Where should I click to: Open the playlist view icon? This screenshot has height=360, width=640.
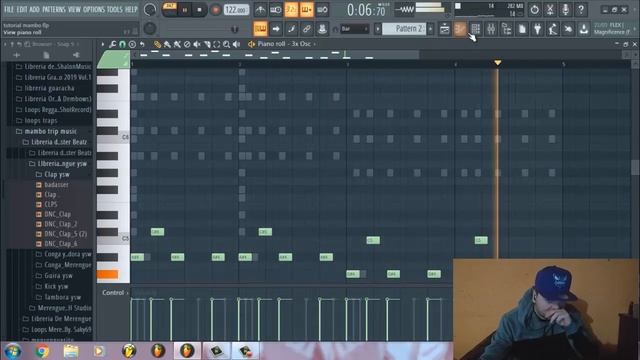(444, 29)
